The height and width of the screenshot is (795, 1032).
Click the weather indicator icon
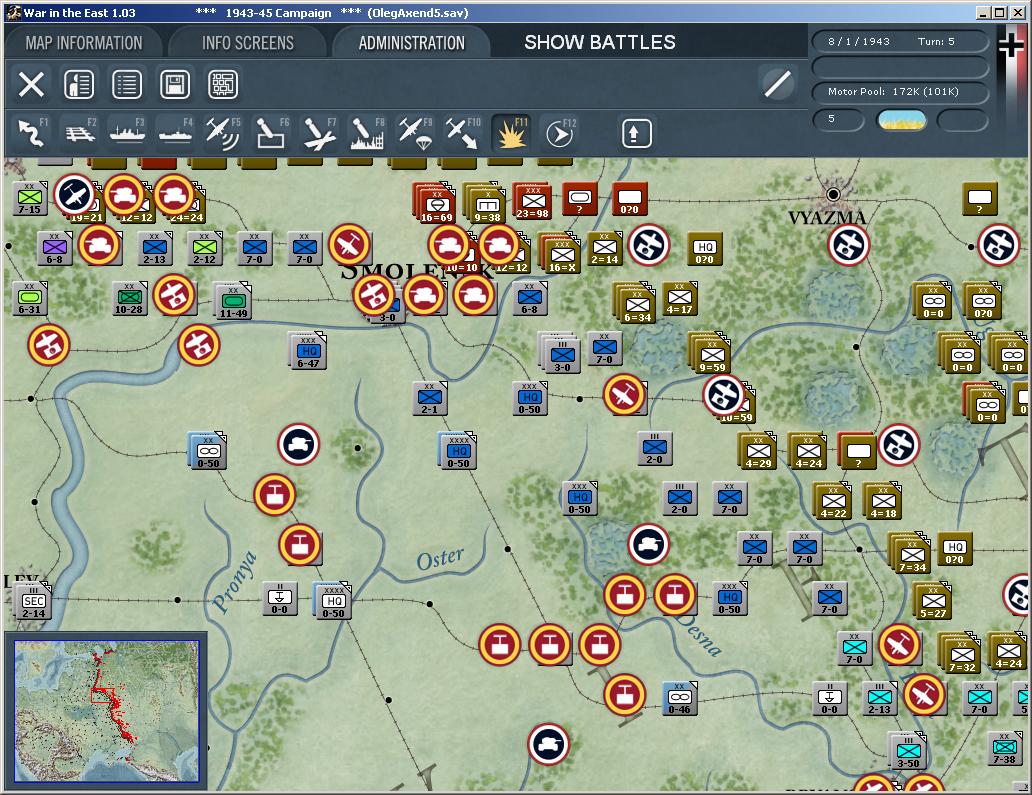click(902, 120)
